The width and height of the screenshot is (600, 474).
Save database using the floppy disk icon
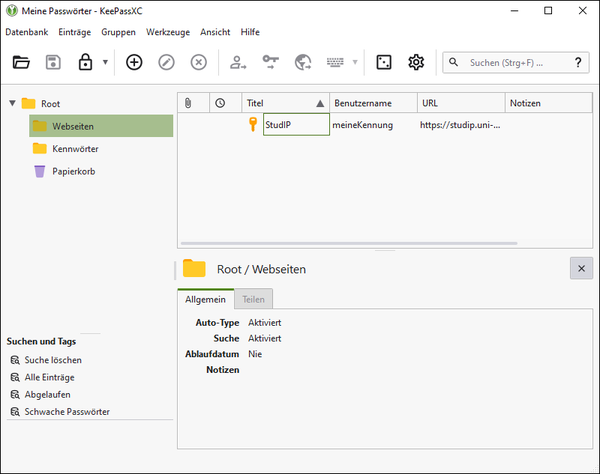[x=53, y=62]
